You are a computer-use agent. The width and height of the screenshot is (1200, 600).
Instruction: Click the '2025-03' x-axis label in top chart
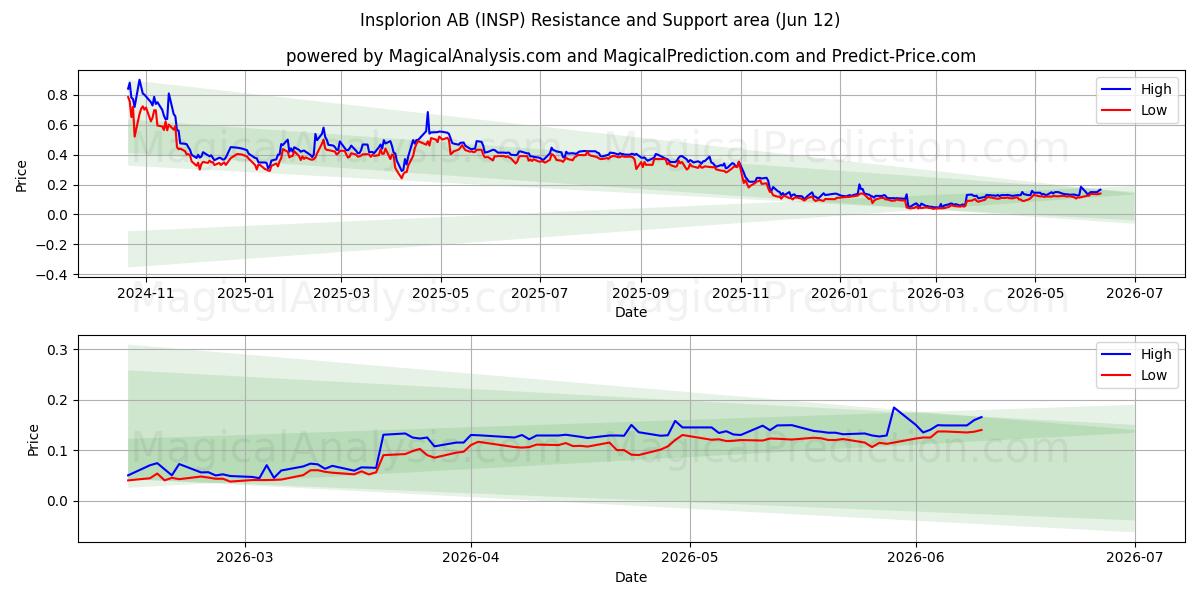[341, 294]
